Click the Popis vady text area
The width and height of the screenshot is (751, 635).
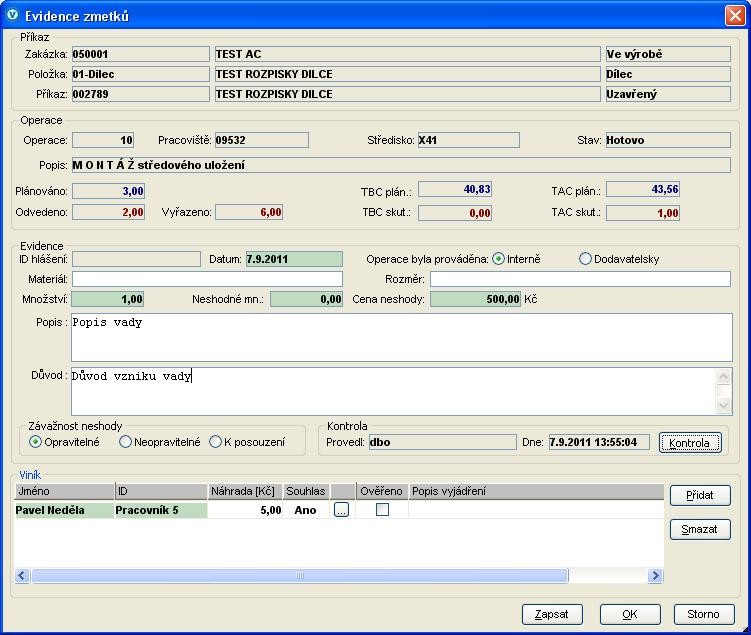click(x=401, y=338)
